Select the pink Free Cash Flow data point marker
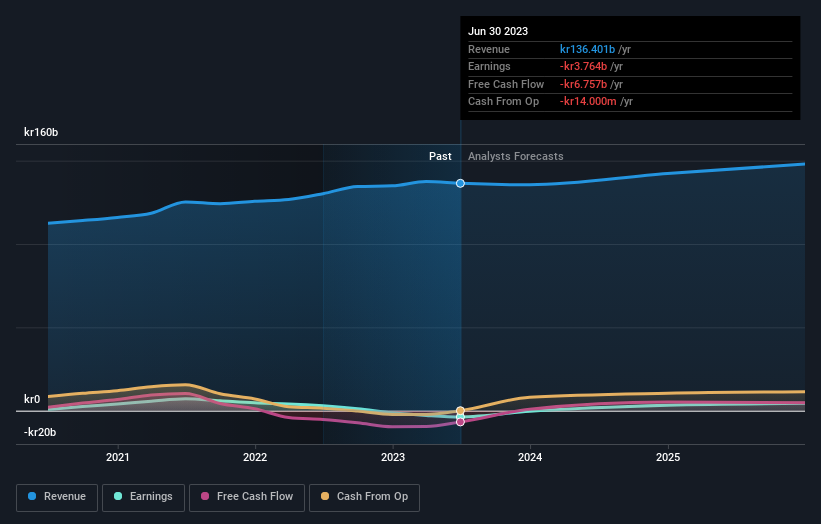Image resolution: width=821 pixels, height=524 pixels. coord(460,422)
